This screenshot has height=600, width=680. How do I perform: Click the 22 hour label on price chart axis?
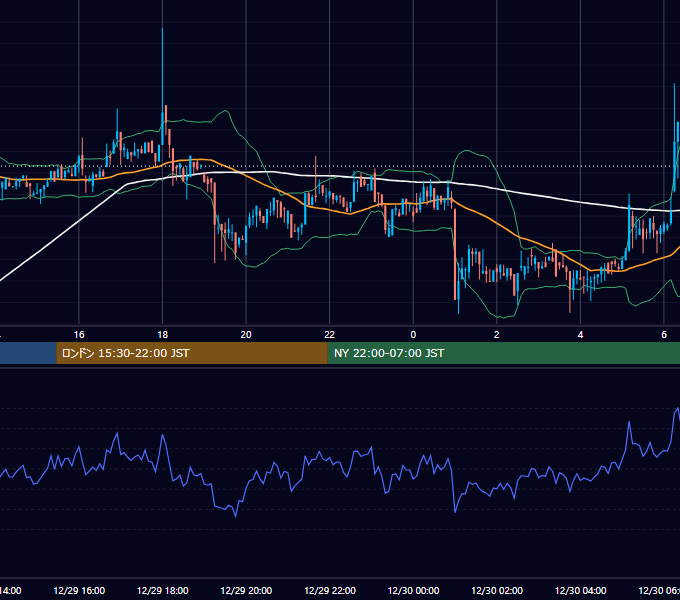point(330,335)
